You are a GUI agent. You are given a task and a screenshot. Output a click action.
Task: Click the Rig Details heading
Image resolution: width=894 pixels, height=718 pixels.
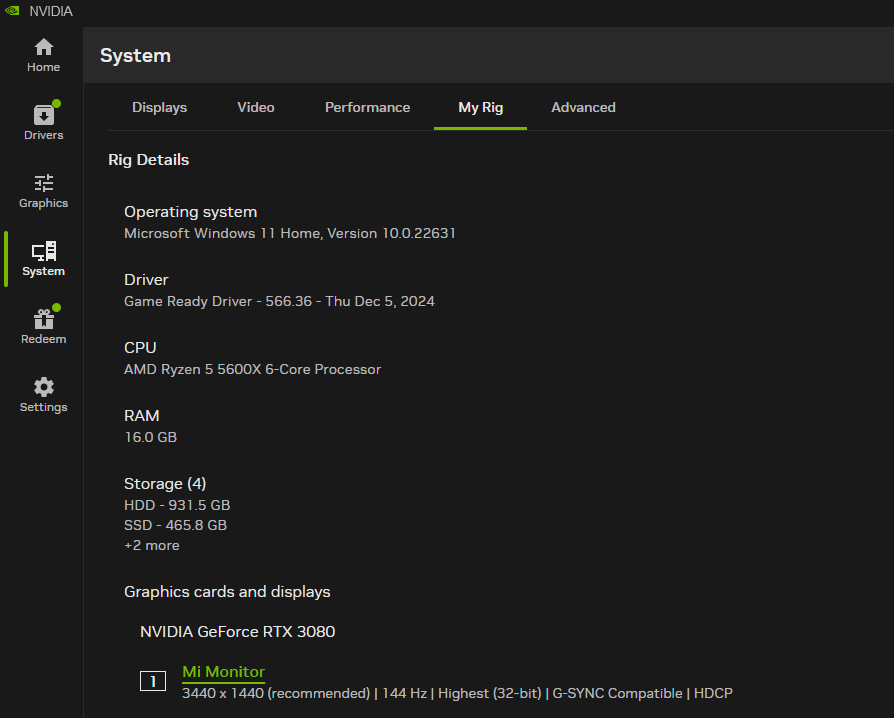tap(148, 160)
